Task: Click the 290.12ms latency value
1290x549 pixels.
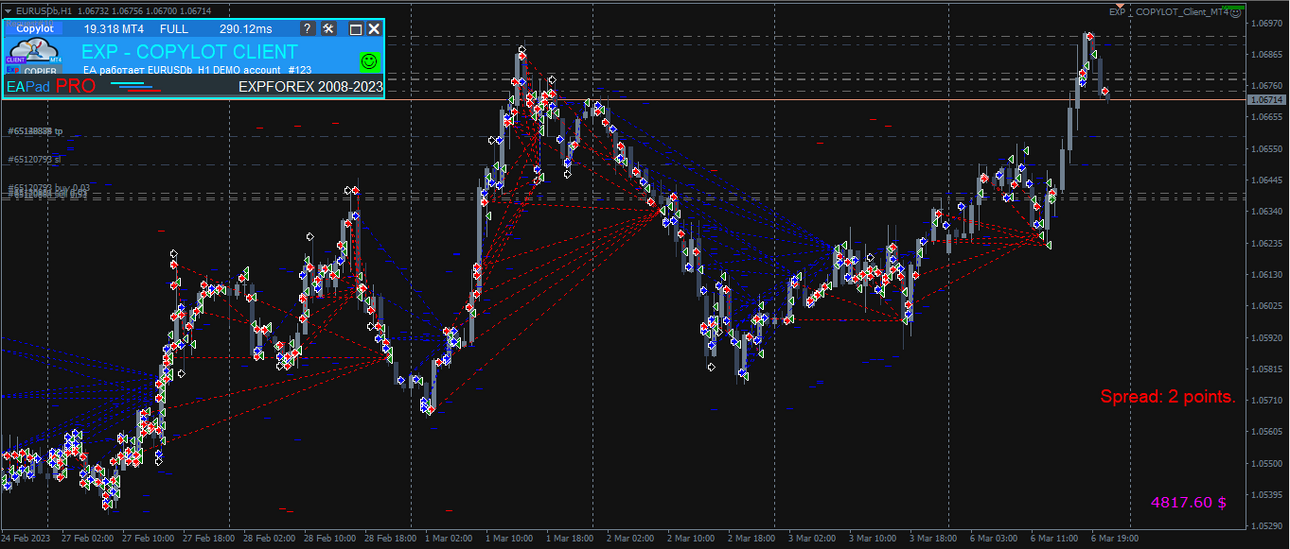Action: click(245, 29)
